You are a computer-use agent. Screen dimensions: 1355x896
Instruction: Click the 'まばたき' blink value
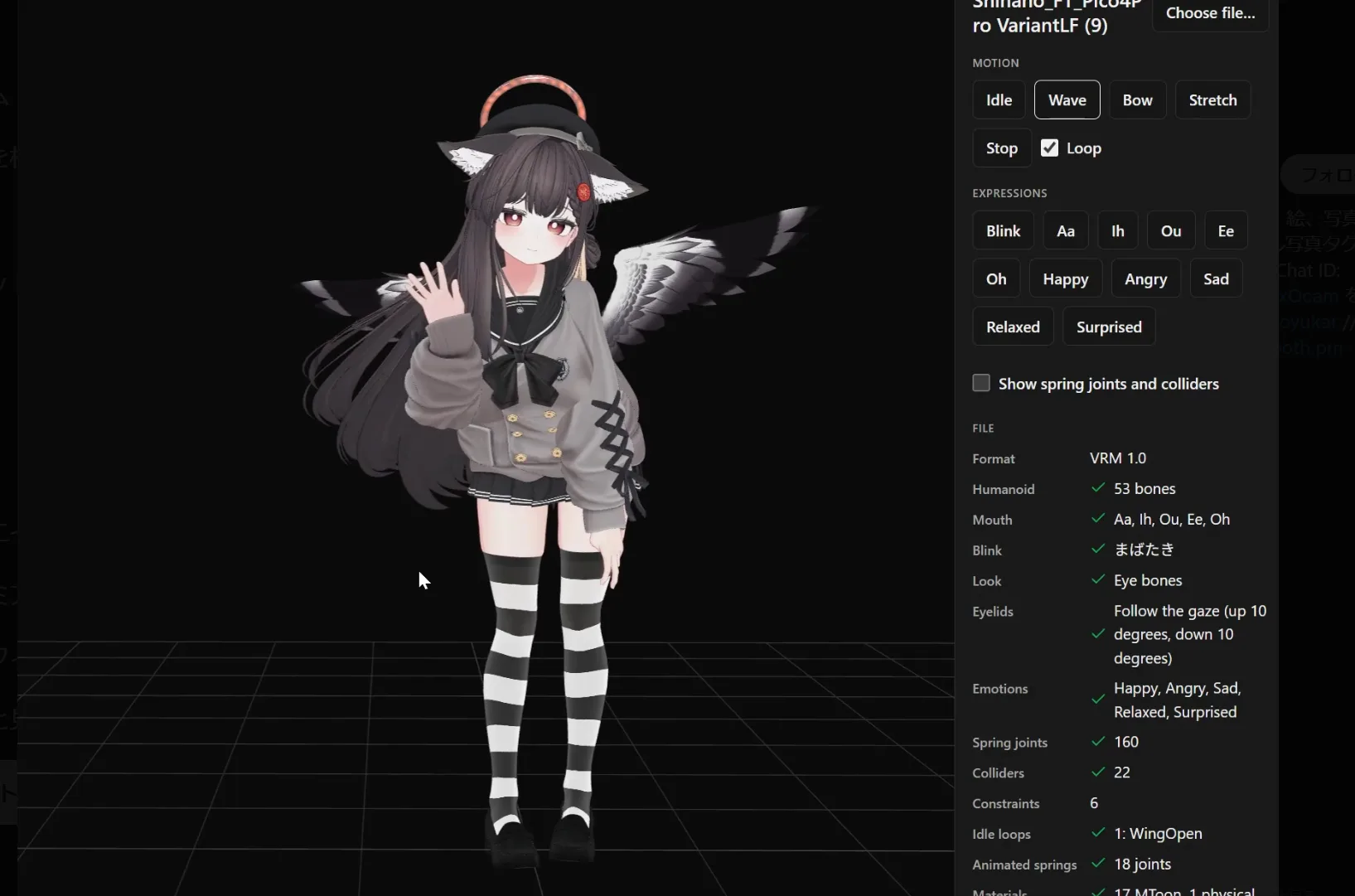(1144, 550)
